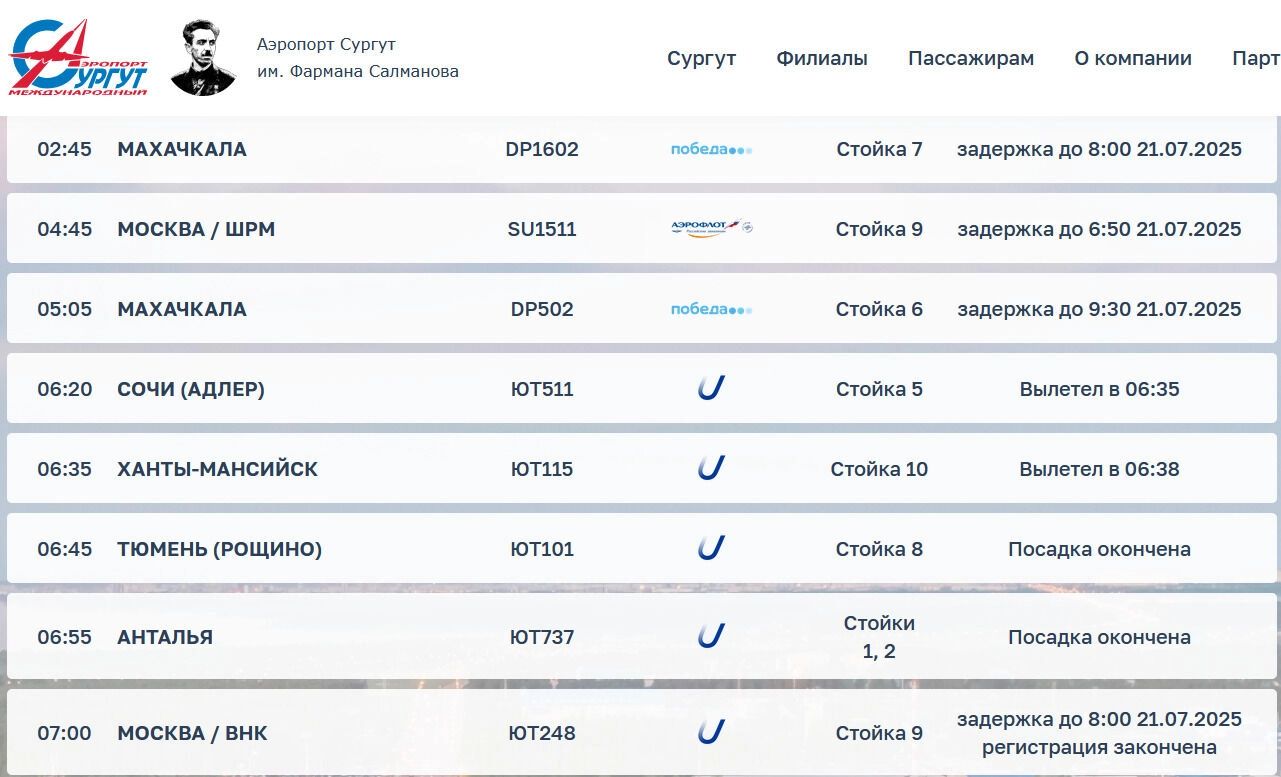Open the Филиалы menu
The height and width of the screenshot is (777, 1281).
[x=822, y=58]
